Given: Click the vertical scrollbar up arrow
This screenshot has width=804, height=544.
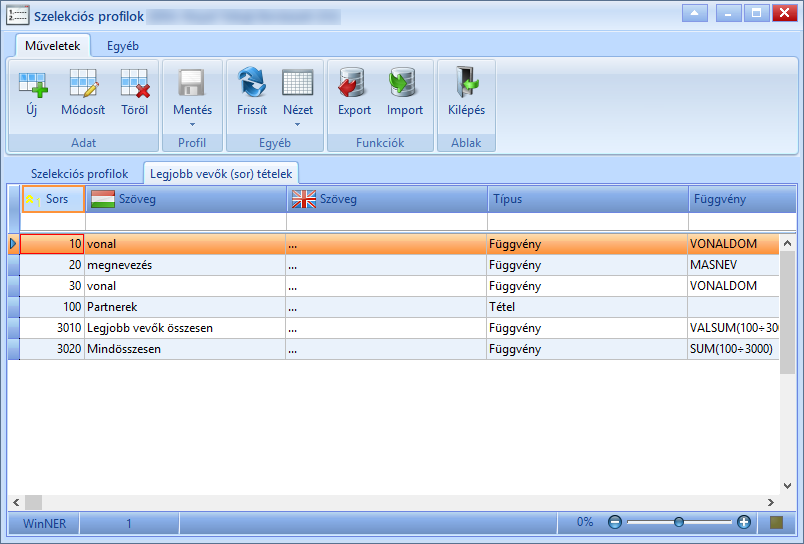Looking at the screenshot, I should coord(788,244).
